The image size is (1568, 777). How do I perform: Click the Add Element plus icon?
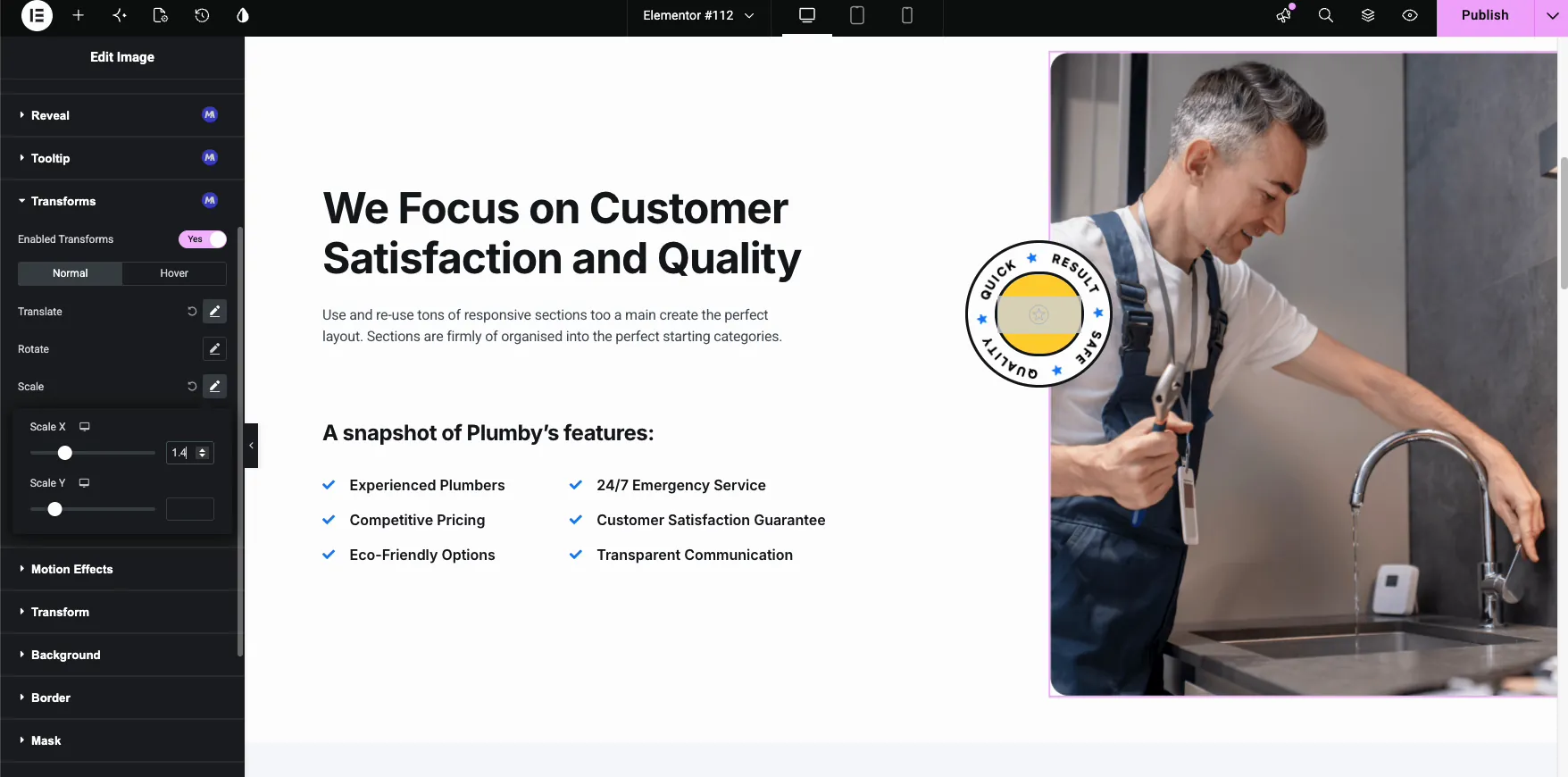(79, 15)
